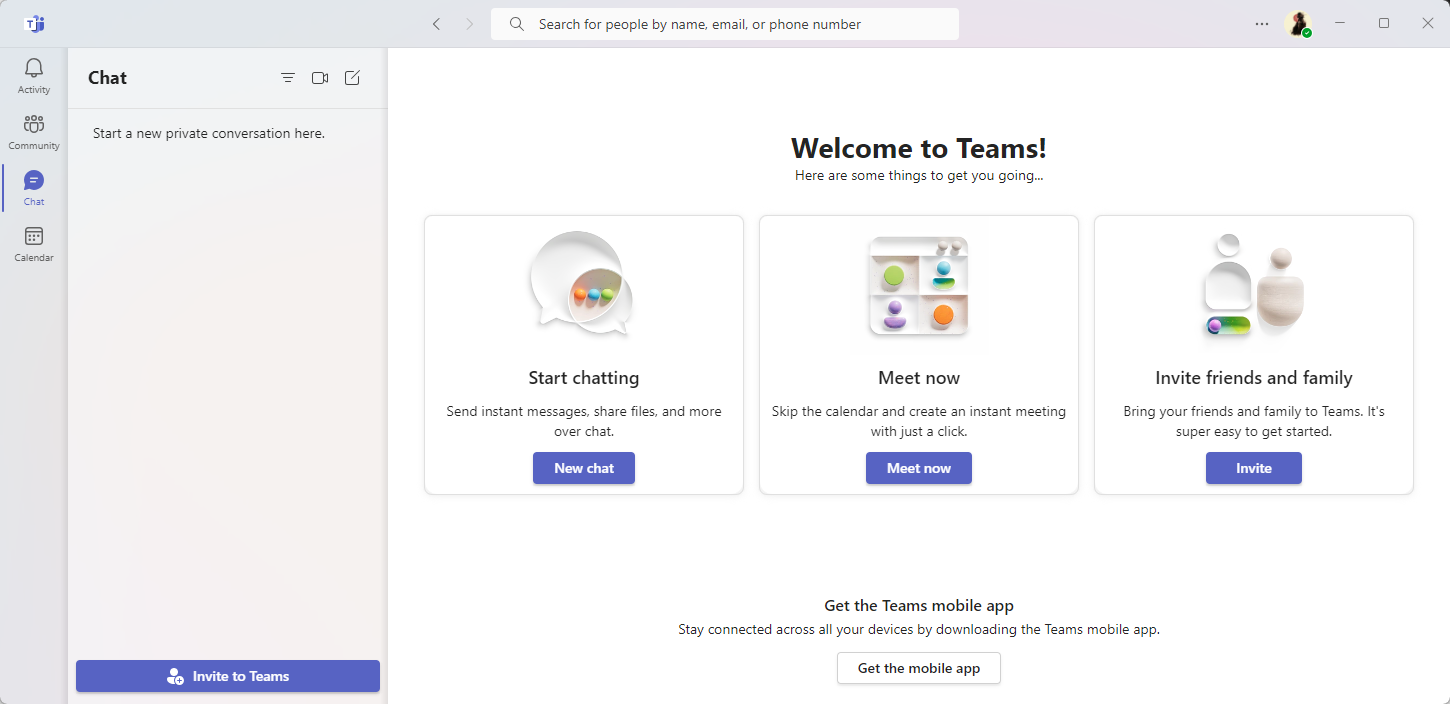Image resolution: width=1450 pixels, height=704 pixels.
Task: Go back with the left arrow
Action: pos(436,24)
